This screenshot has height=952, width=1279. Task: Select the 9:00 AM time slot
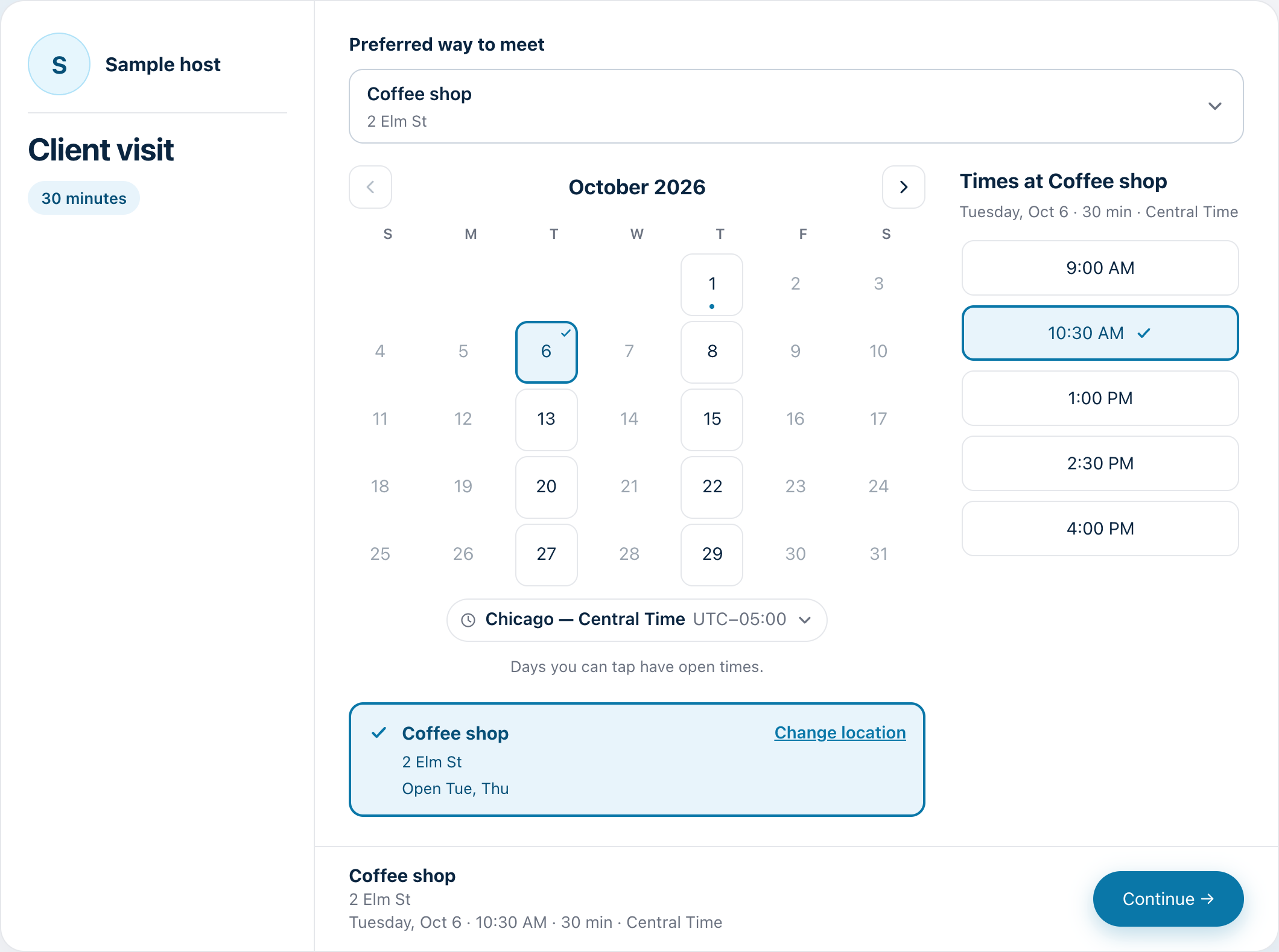1100,268
